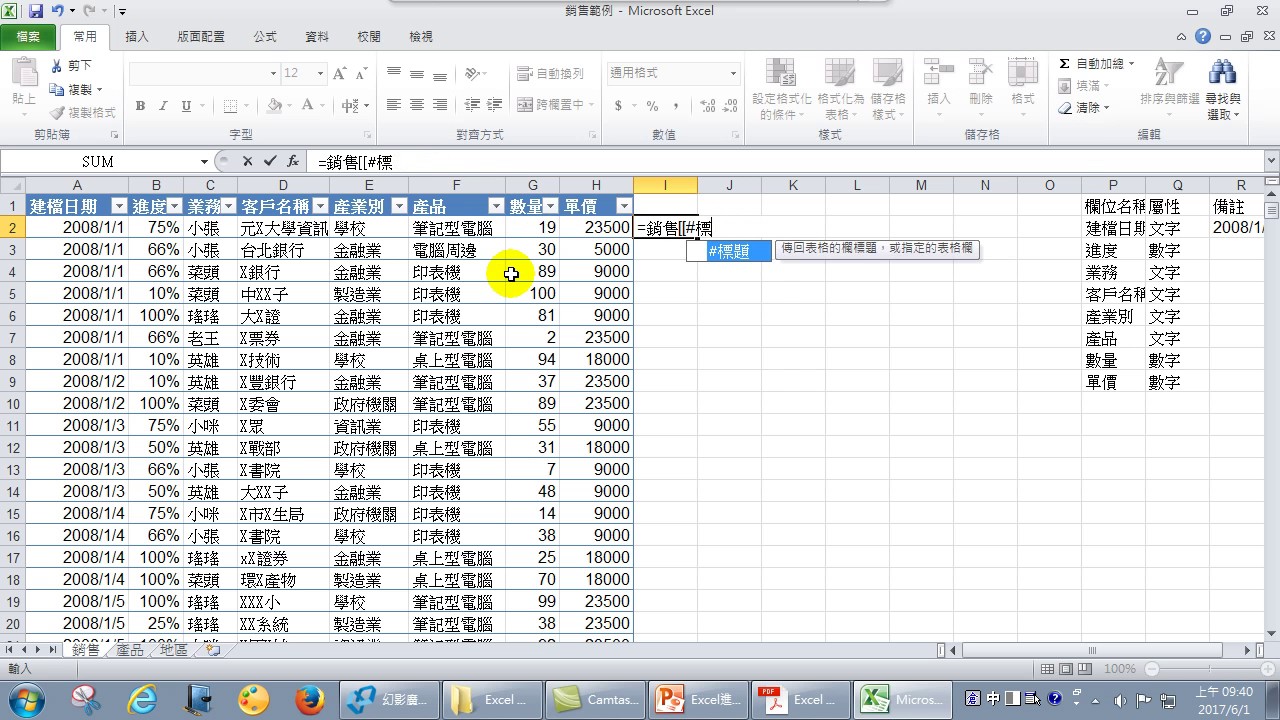The width and height of the screenshot is (1280, 720).
Task: Open Insert Function fx icon
Action: (293, 161)
